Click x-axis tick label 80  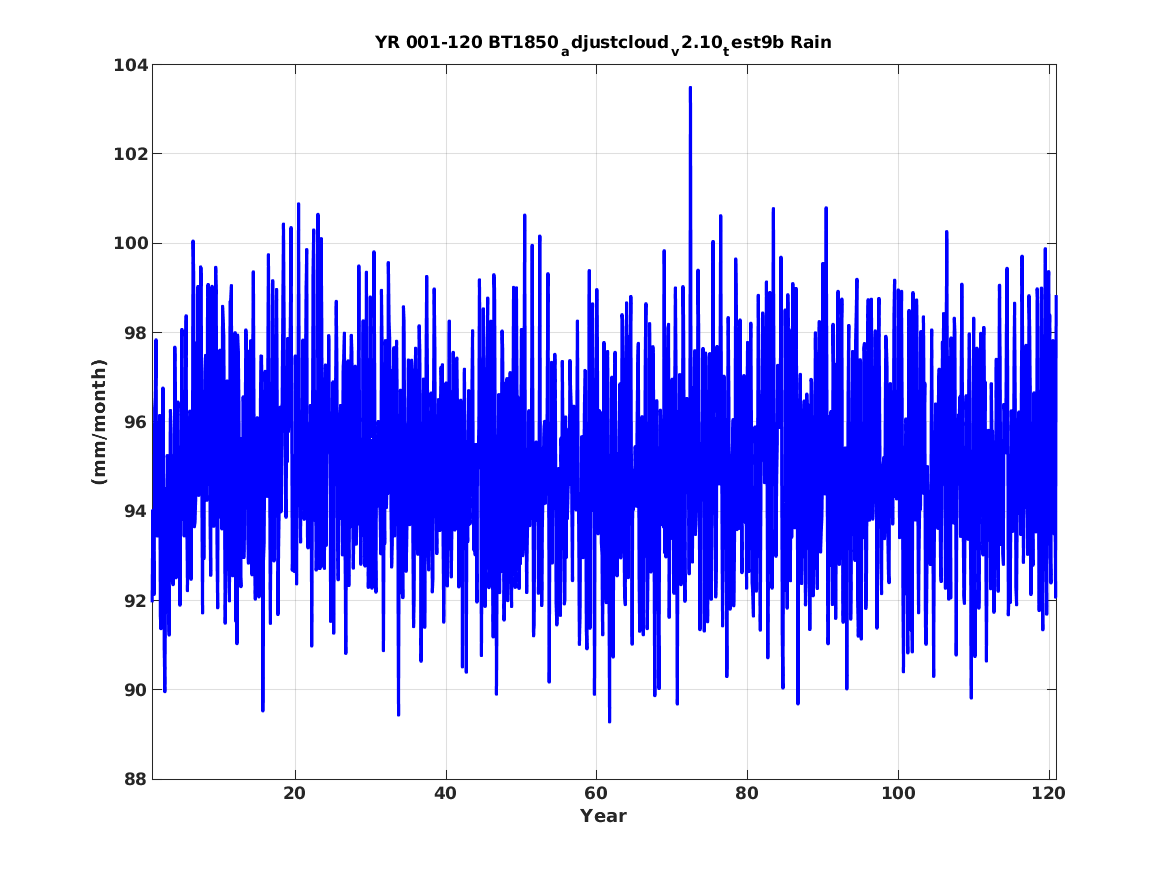coord(746,793)
